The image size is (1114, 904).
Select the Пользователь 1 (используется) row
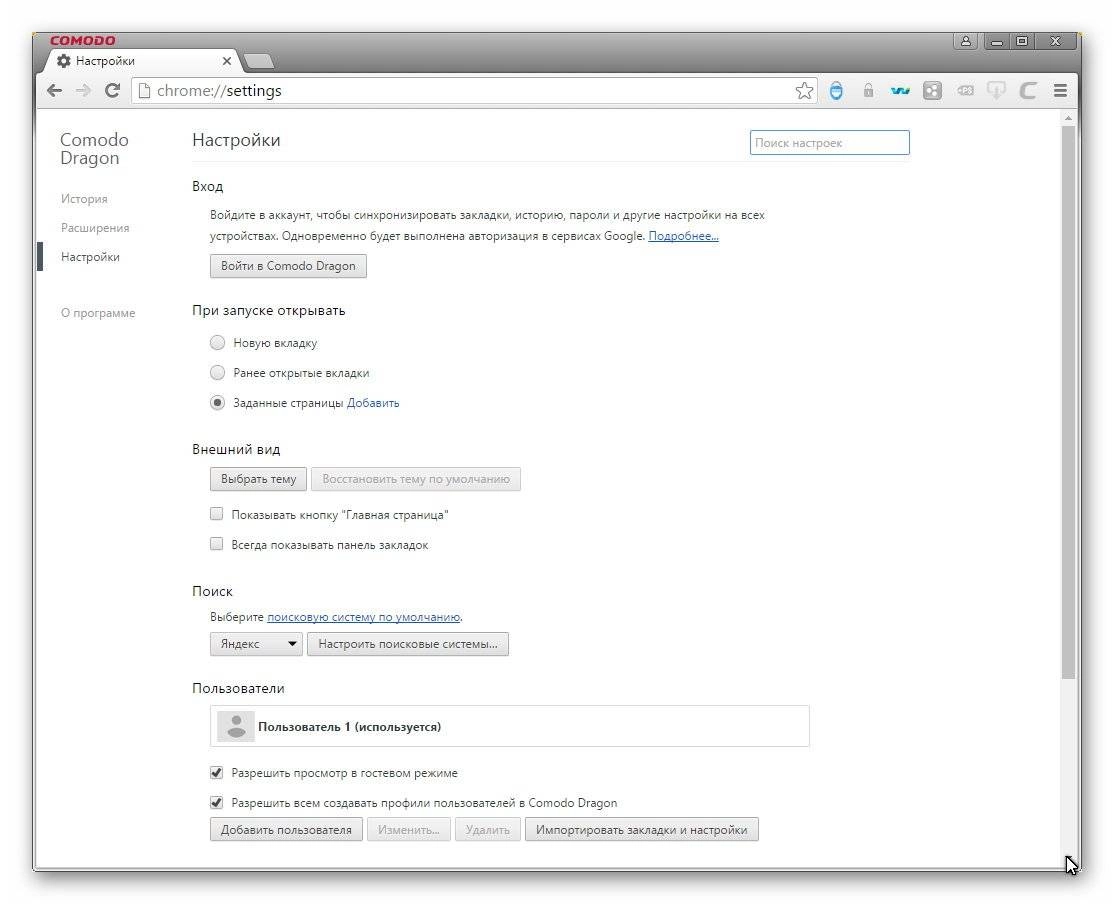[x=509, y=726]
